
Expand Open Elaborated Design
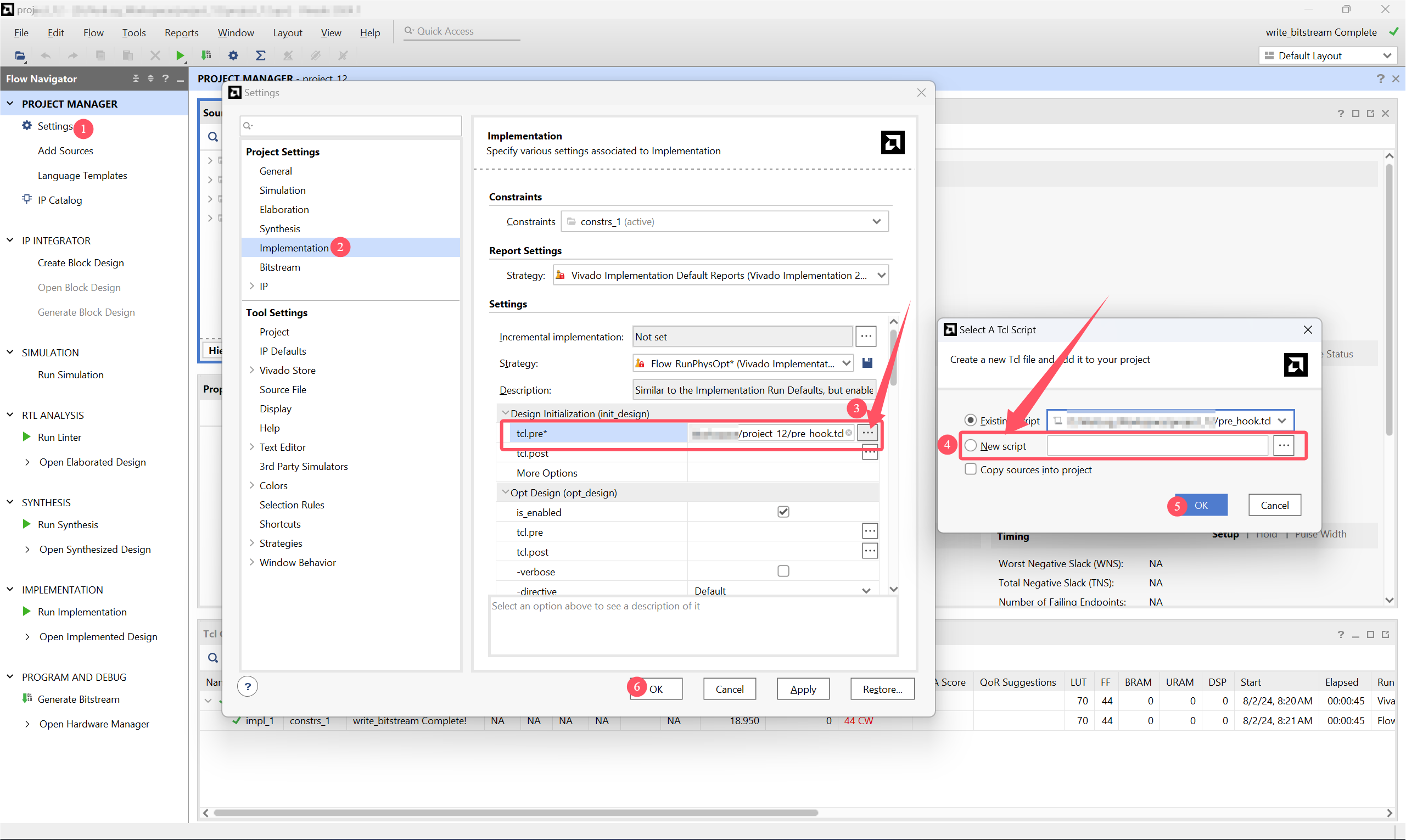(26, 462)
